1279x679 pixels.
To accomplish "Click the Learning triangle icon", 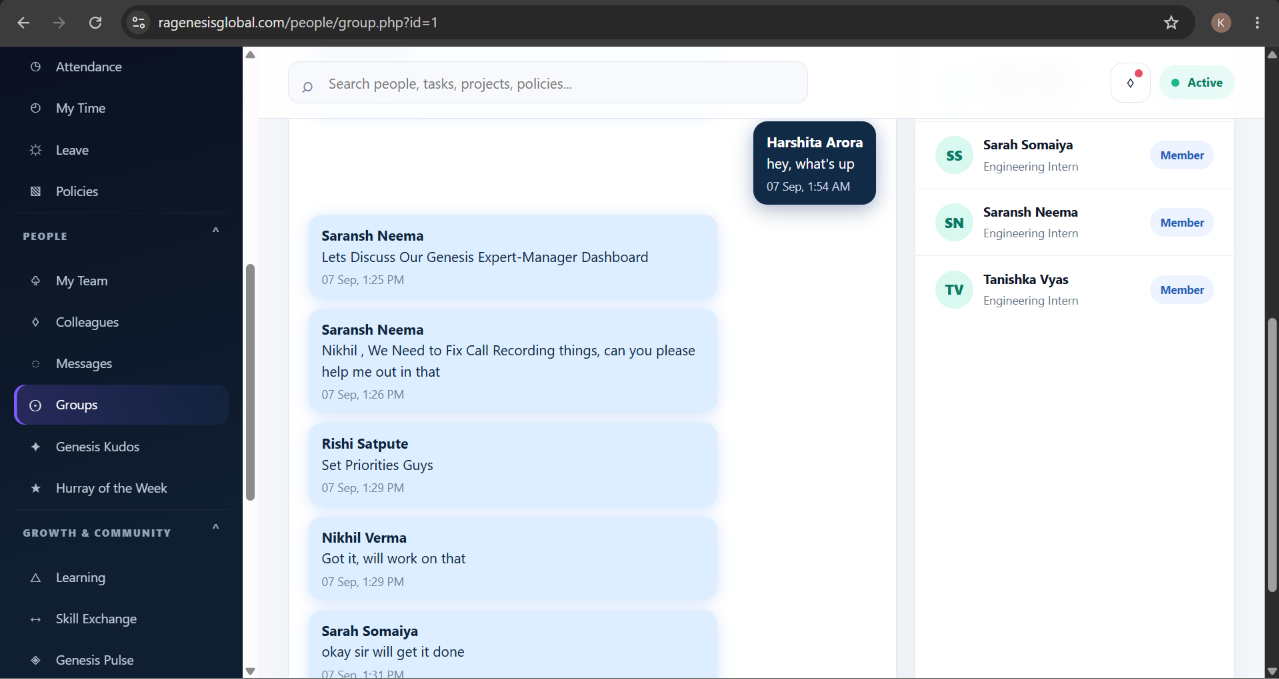I will coord(36,578).
